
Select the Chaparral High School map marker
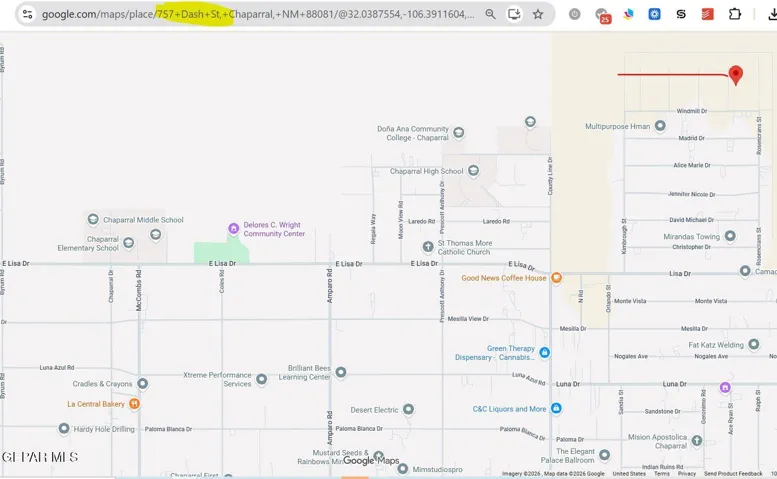click(x=473, y=171)
